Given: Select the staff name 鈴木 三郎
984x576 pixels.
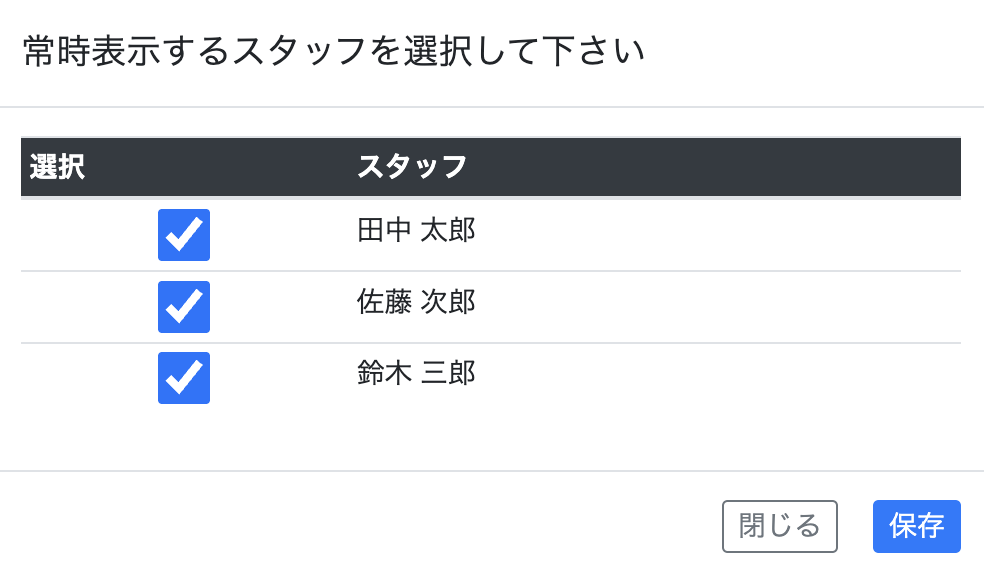Looking at the screenshot, I should tap(416, 374).
